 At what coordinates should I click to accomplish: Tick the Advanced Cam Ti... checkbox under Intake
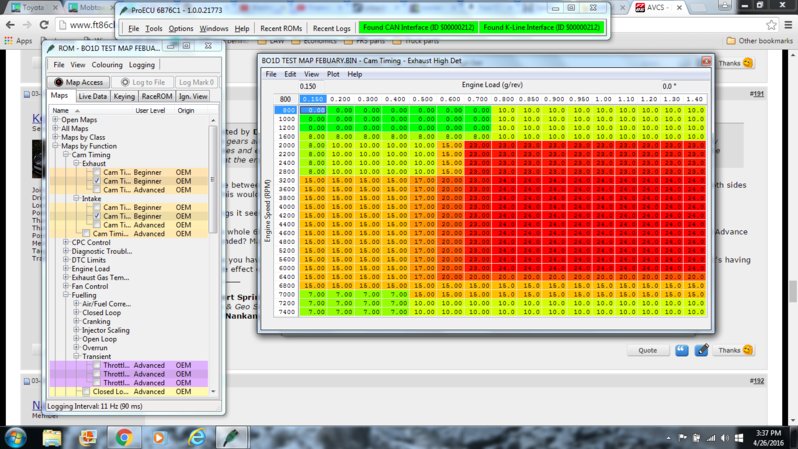[97, 225]
